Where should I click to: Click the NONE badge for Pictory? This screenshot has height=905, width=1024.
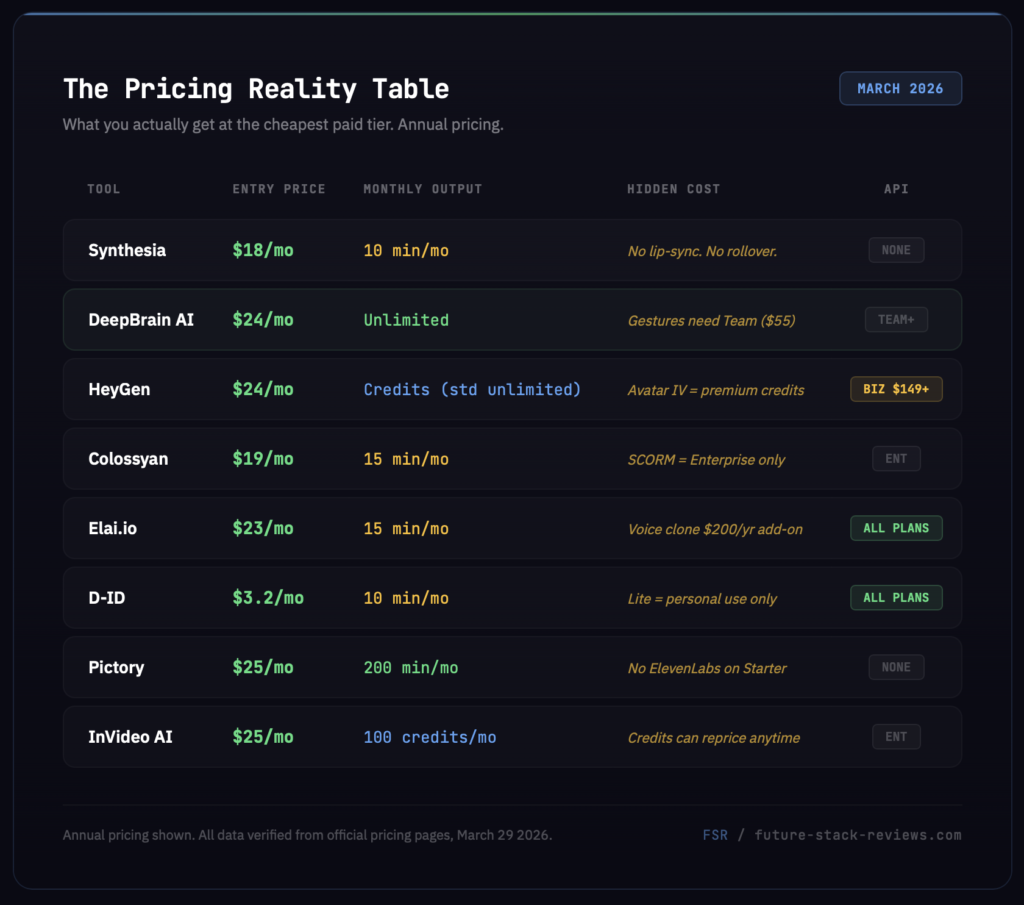pyautogui.click(x=896, y=667)
